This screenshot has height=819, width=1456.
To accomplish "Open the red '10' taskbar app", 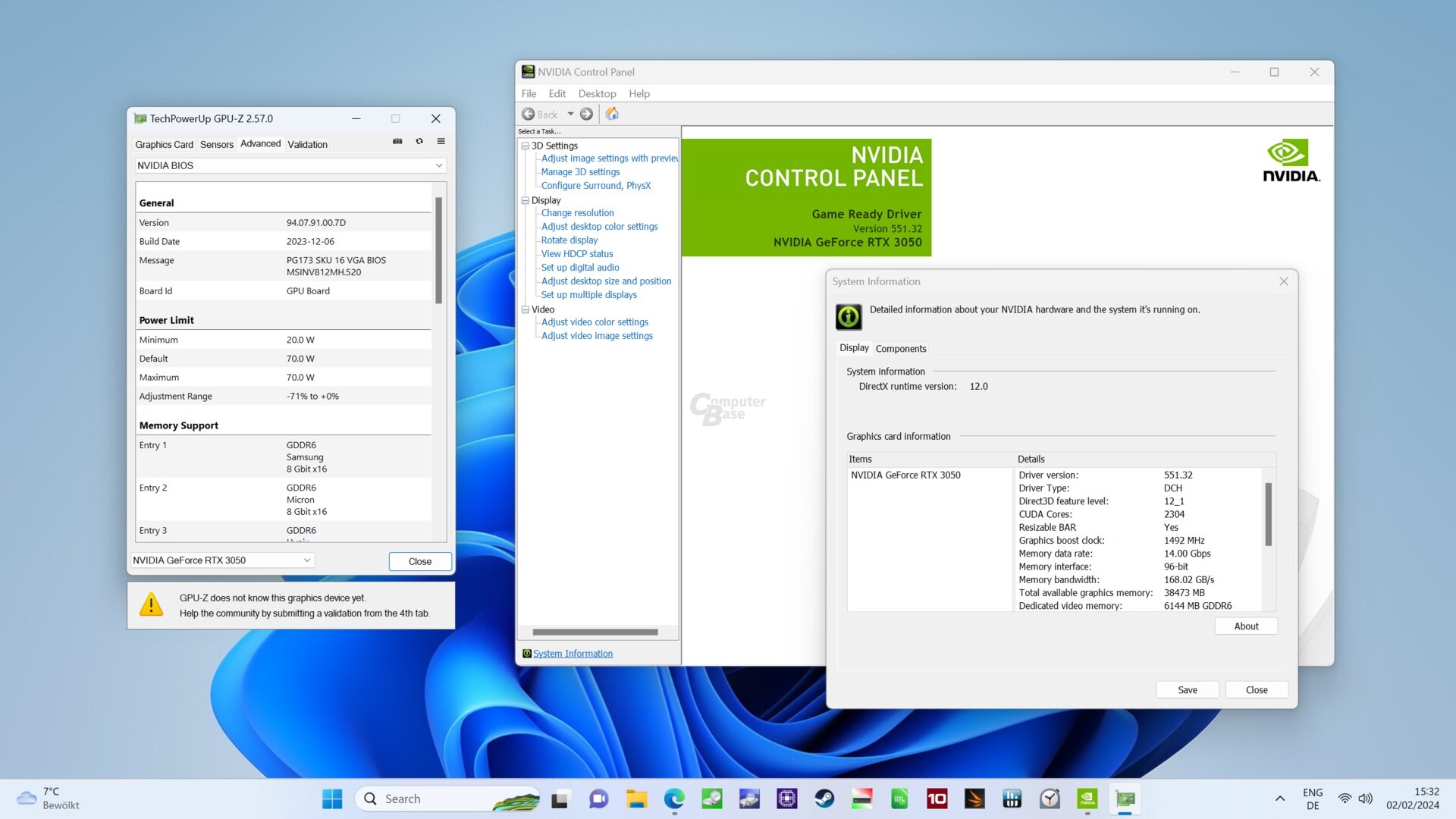I will click(937, 799).
